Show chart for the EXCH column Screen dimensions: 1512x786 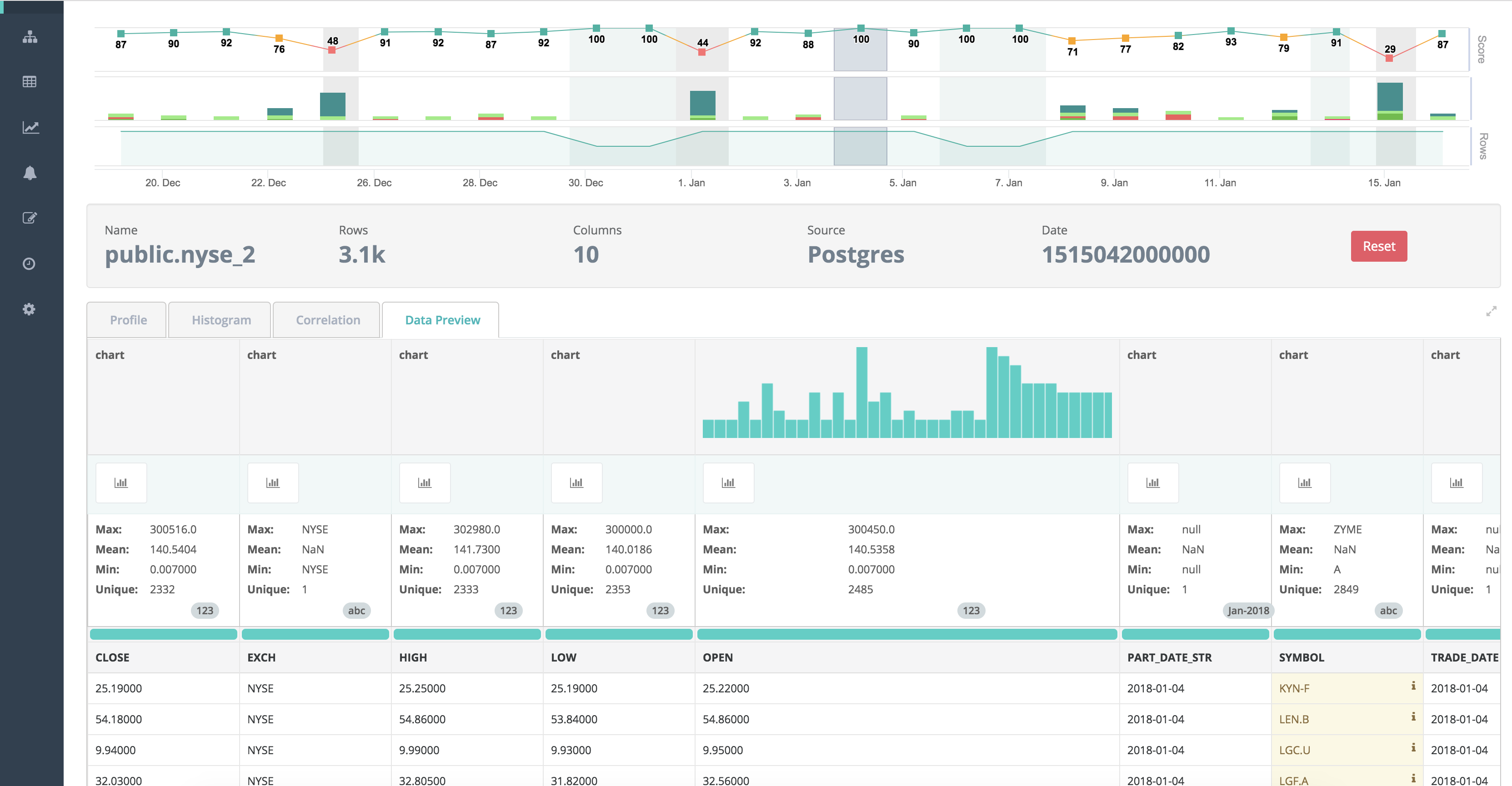coord(273,482)
